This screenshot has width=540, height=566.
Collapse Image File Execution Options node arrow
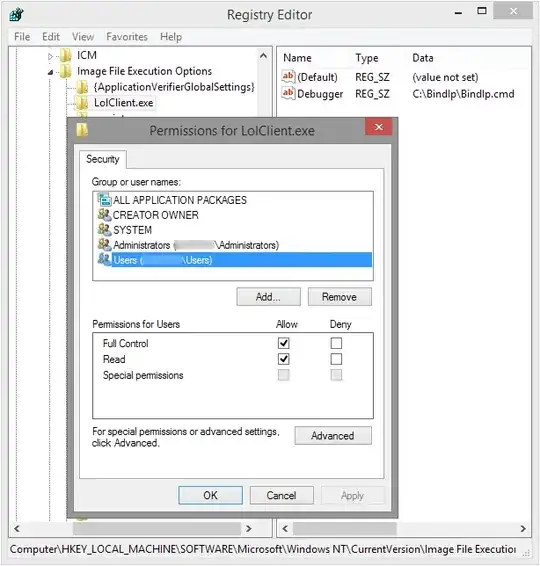coord(51,73)
